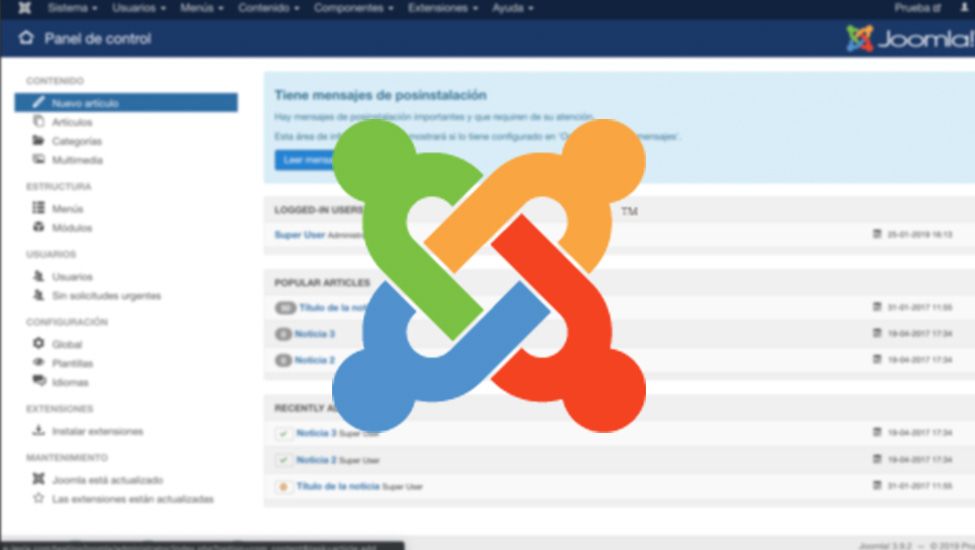Open Noticia 3 Super User in recently added
The width and height of the screenshot is (975, 550).
coord(317,433)
